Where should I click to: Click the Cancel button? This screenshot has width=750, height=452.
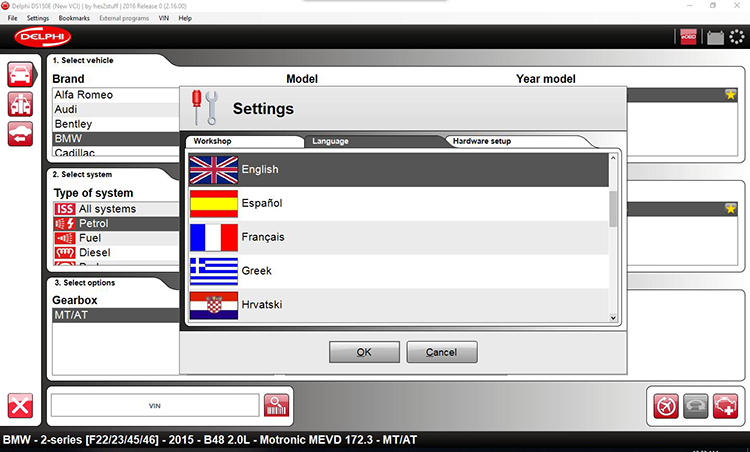pos(441,352)
